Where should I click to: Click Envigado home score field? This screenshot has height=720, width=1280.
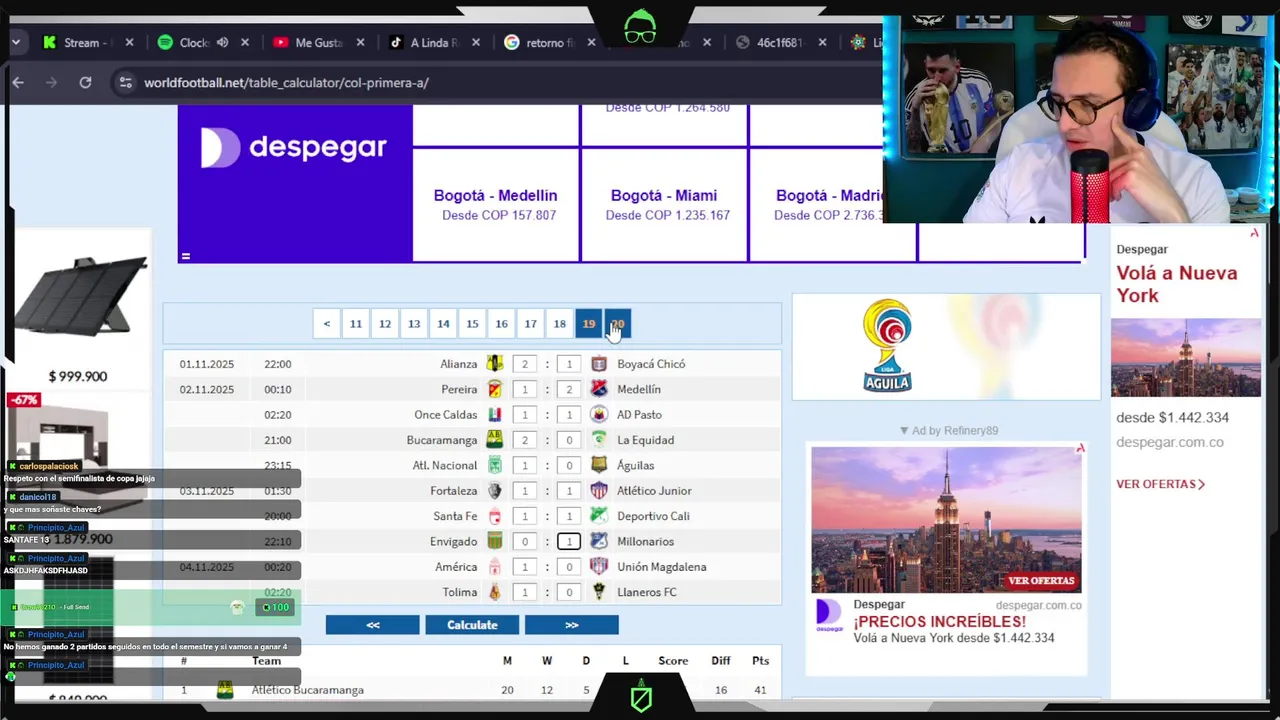(525, 541)
